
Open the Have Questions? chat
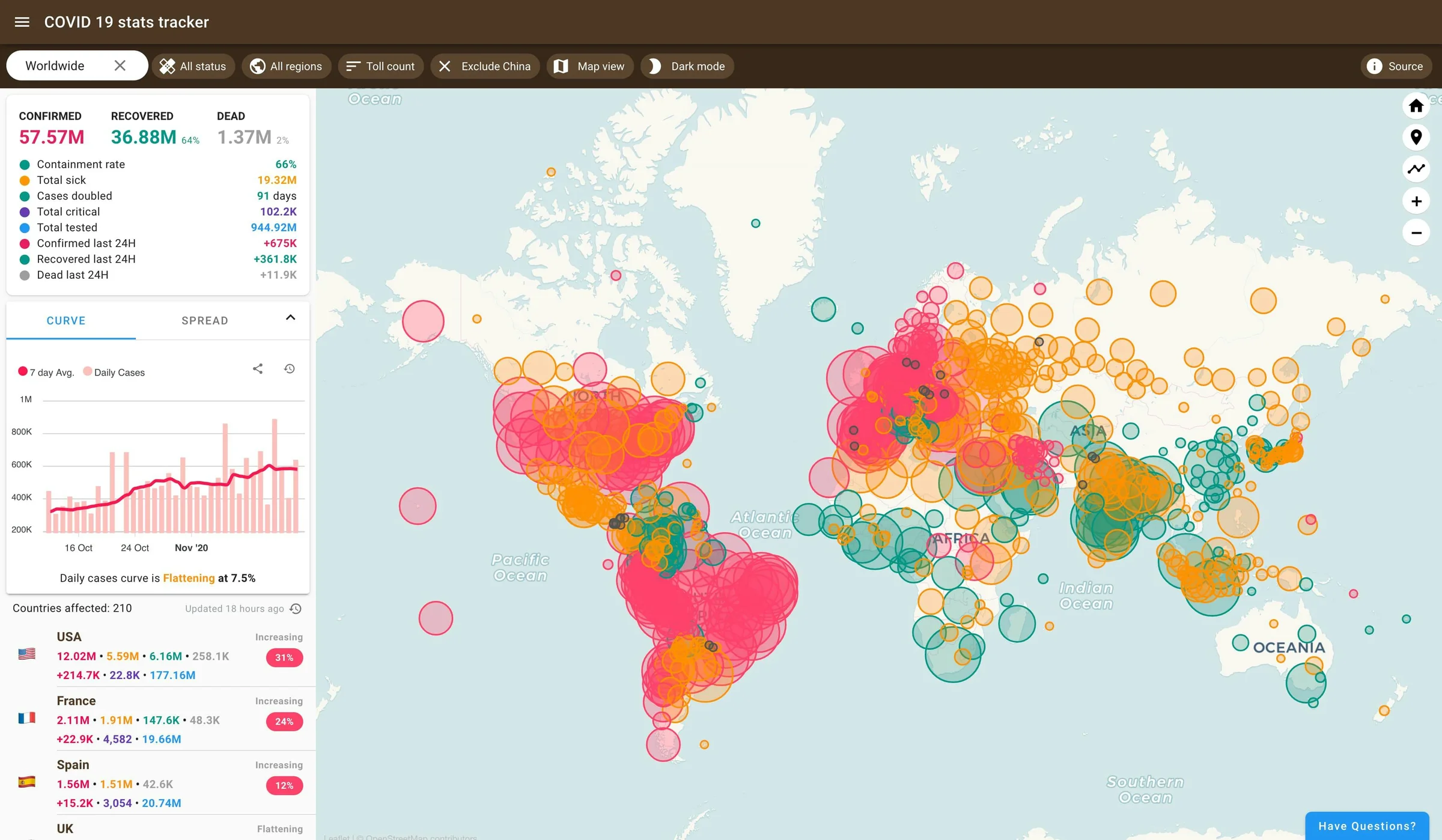click(1367, 826)
